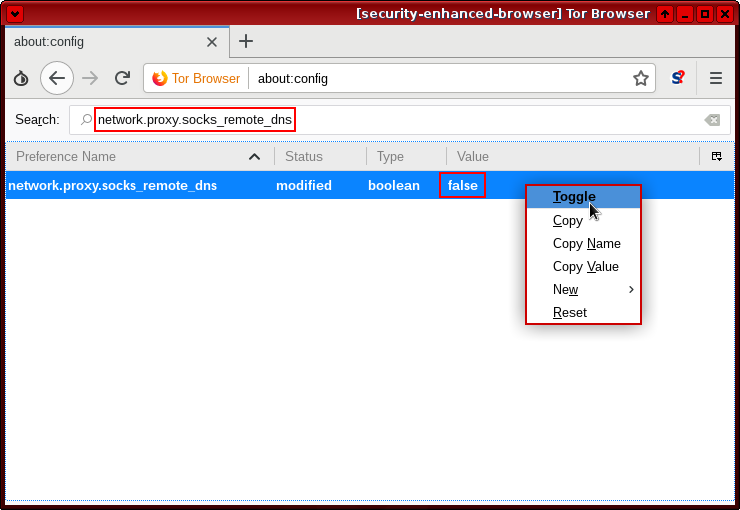
Task: Open the hamburger application menu
Action: point(716,78)
